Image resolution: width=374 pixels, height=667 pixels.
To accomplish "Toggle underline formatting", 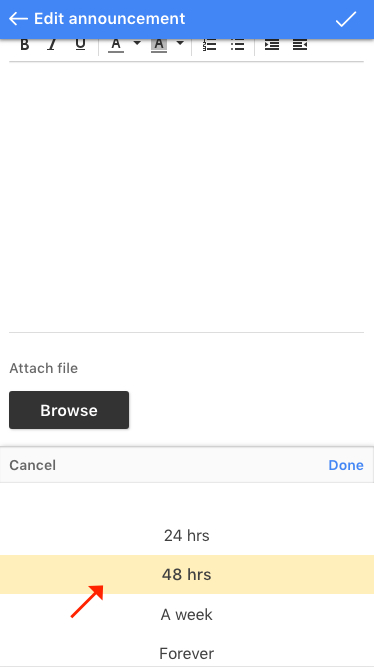I will (x=80, y=45).
